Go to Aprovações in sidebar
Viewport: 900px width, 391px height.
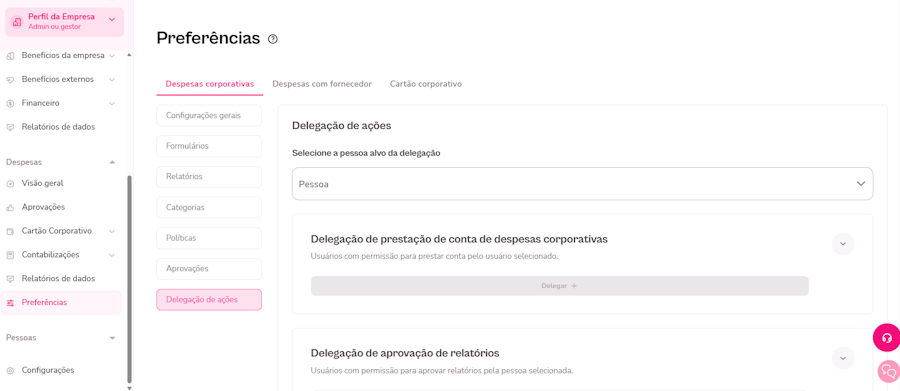point(44,207)
